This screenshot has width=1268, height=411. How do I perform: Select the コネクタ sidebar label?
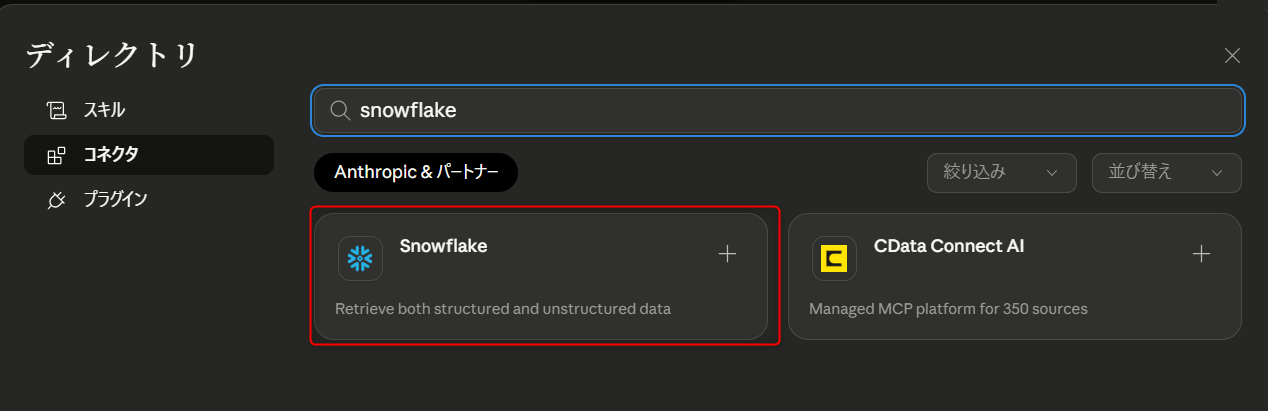[x=111, y=155]
